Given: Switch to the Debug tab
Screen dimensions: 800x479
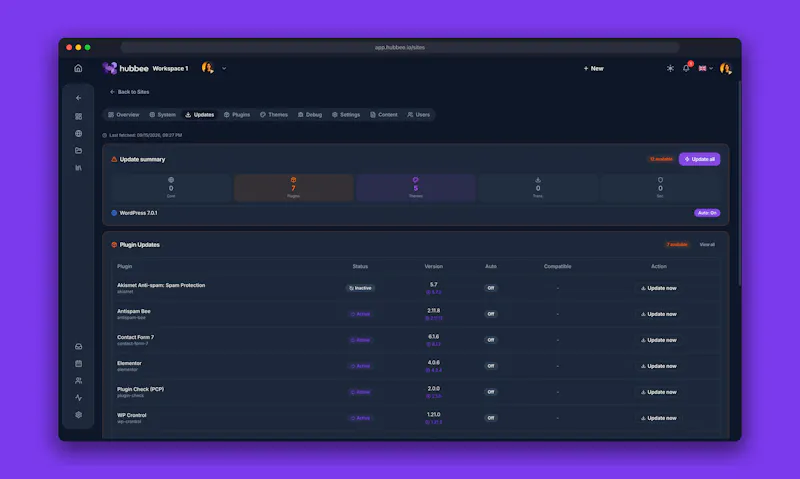Looking at the screenshot, I should (x=310, y=115).
